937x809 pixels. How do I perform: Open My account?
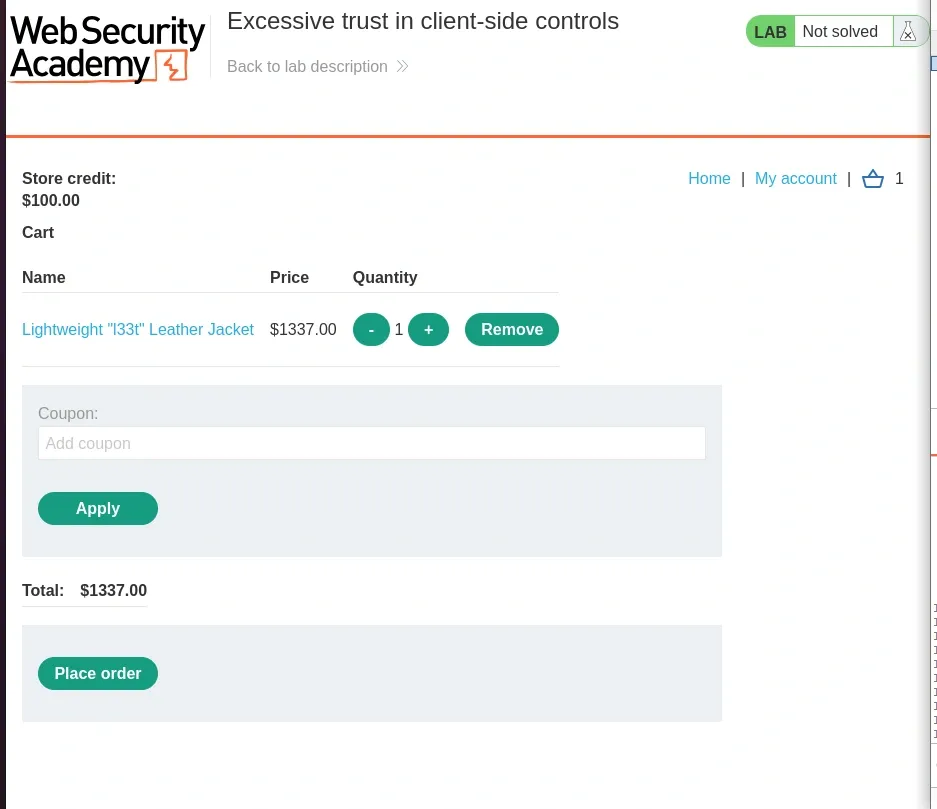pos(796,178)
